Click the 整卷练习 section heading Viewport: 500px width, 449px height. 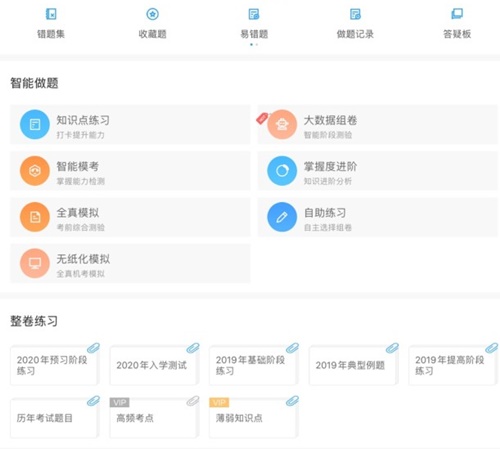[34, 321]
